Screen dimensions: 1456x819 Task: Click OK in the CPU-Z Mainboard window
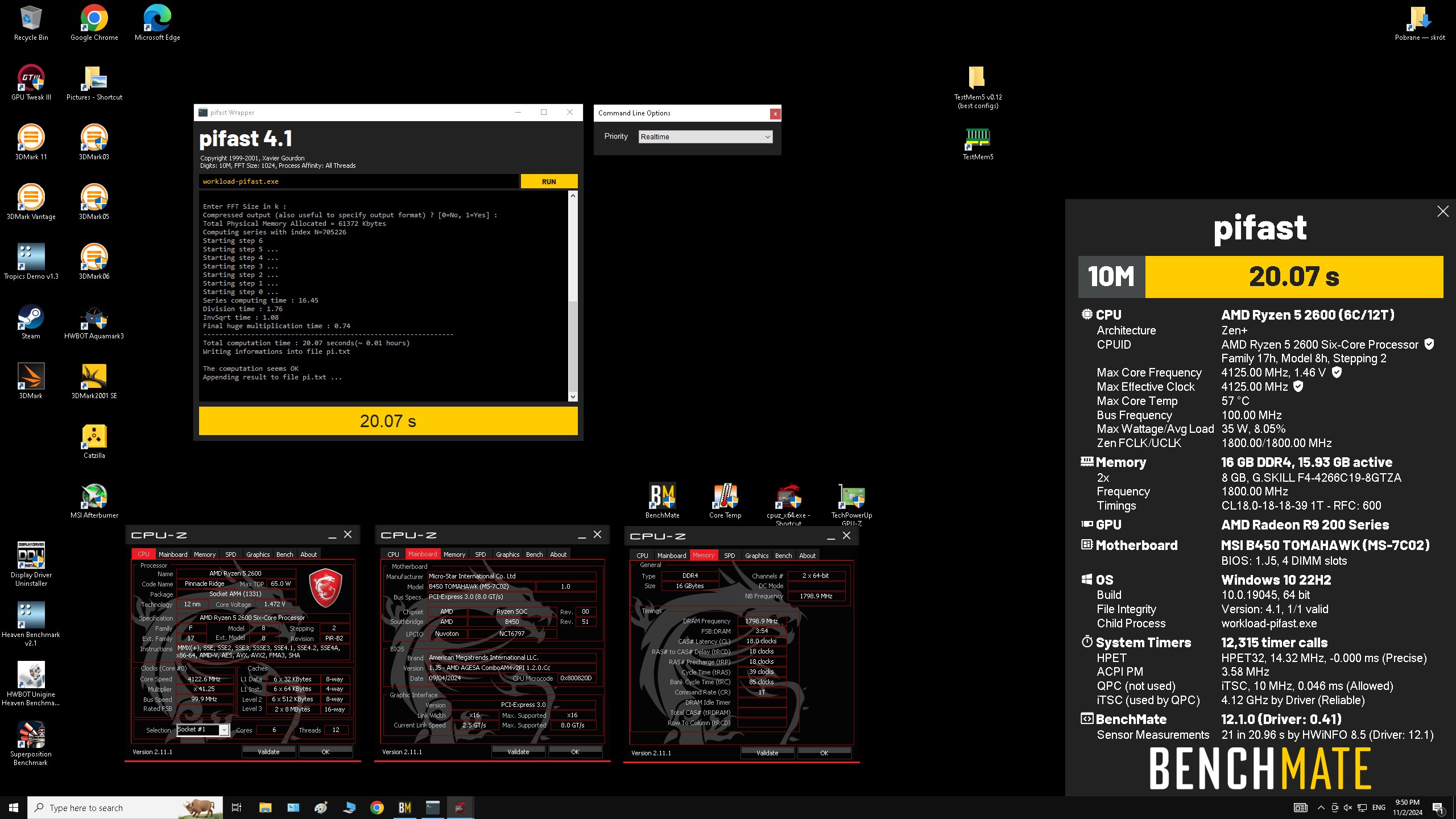point(575,752)
